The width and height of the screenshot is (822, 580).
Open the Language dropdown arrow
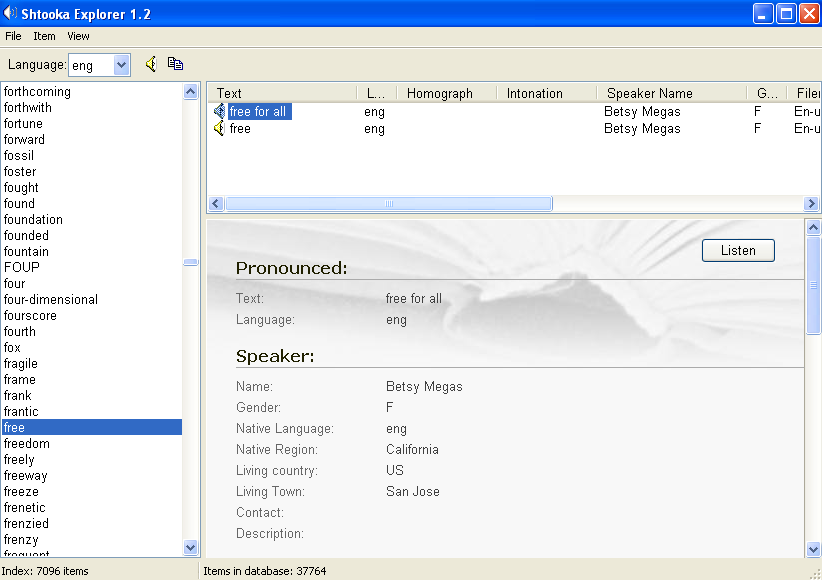tap(121, 65)
